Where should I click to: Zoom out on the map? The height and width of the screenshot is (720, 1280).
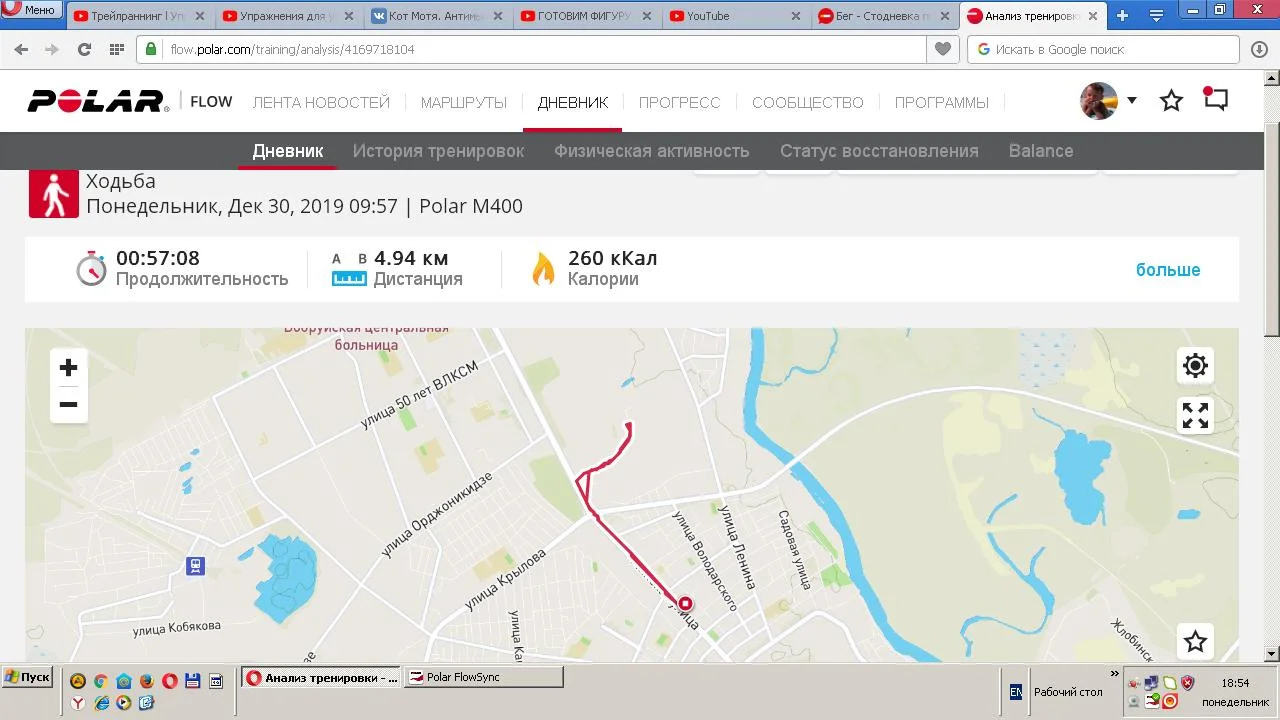pyautogui.click(x=68, y=404)
